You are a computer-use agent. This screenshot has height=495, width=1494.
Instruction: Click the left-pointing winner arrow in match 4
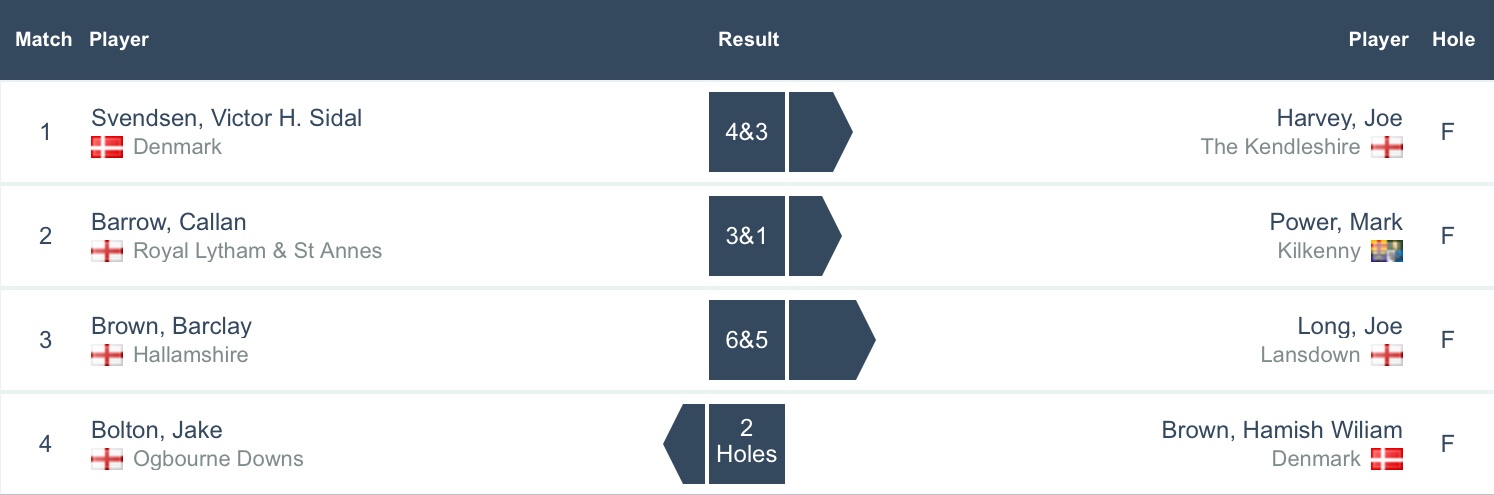688,443
